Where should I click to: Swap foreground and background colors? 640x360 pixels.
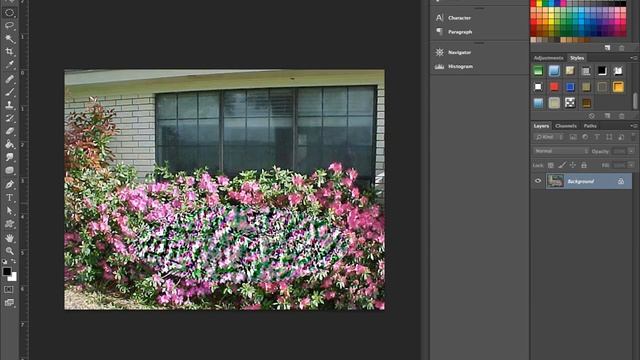13,261
